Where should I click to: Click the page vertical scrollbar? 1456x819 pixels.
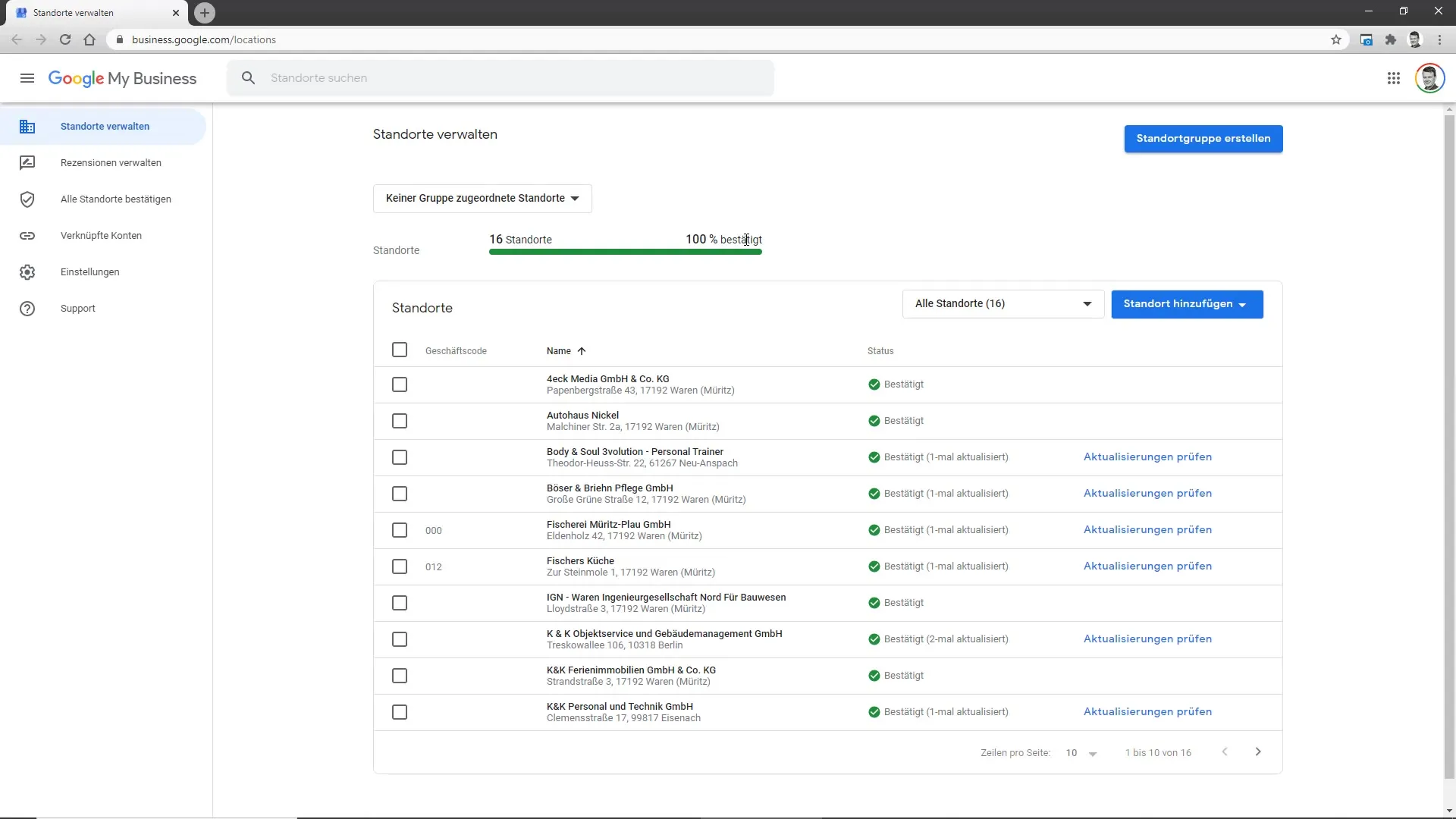[1449, 447]
